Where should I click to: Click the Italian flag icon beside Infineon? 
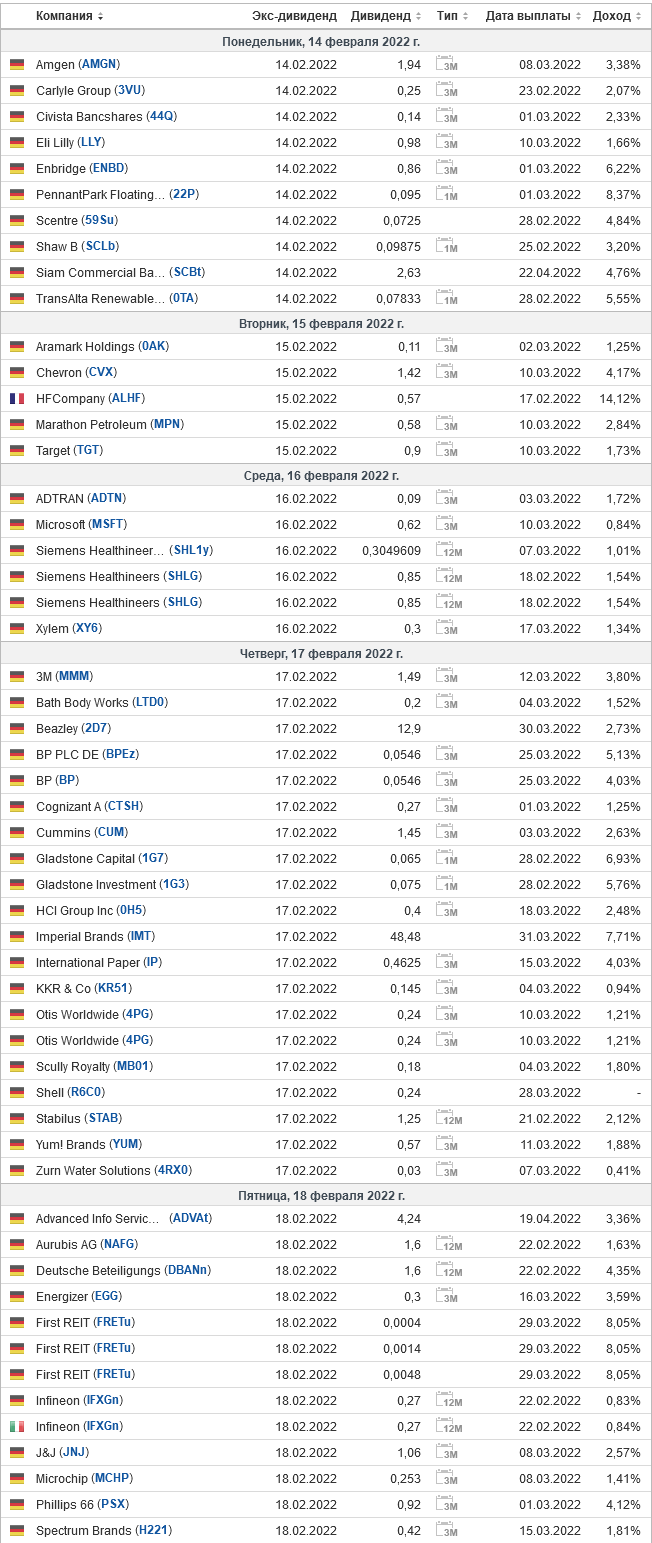coord(17,1427)
